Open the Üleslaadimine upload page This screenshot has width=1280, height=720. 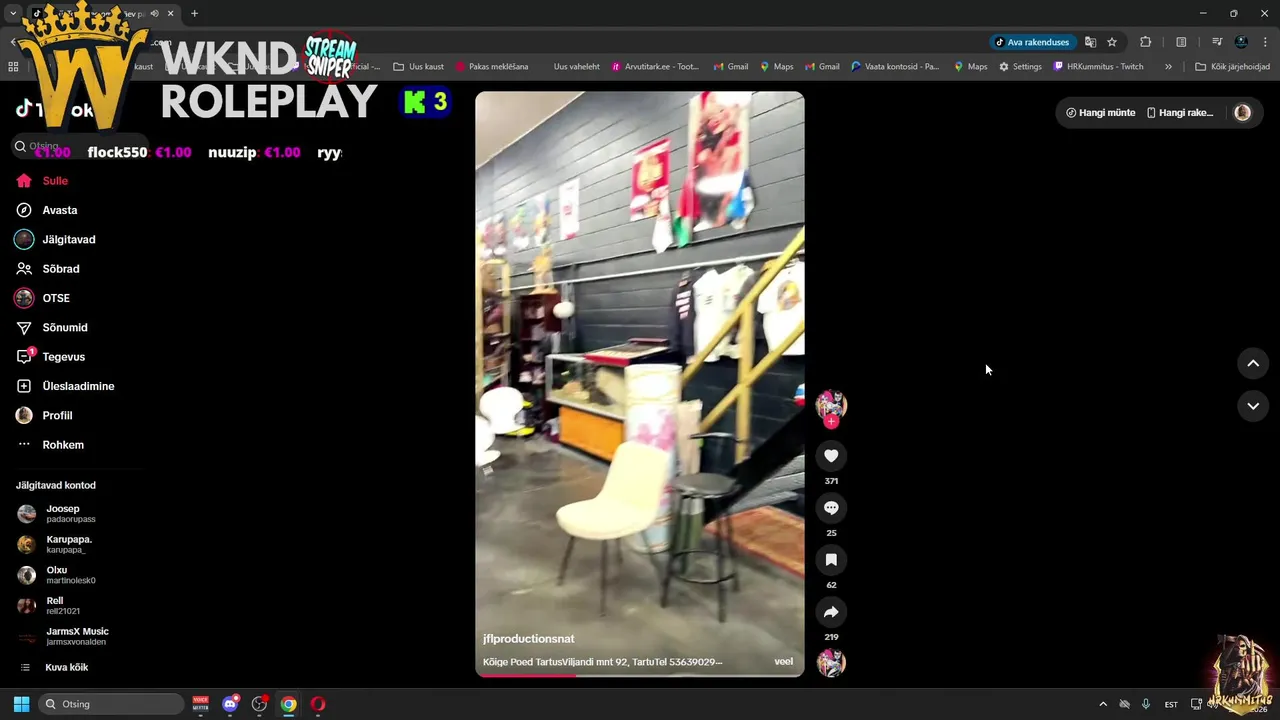tap(65, 386)
